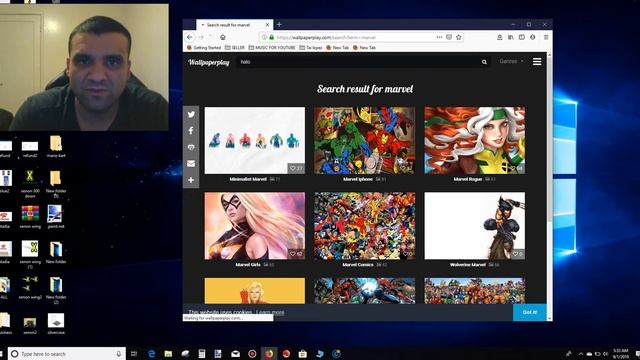Open the Marvel Iphone wallpaper thumbnail
Image resolution: width=640 pixels, height=360 pixels.
point(364,140)
